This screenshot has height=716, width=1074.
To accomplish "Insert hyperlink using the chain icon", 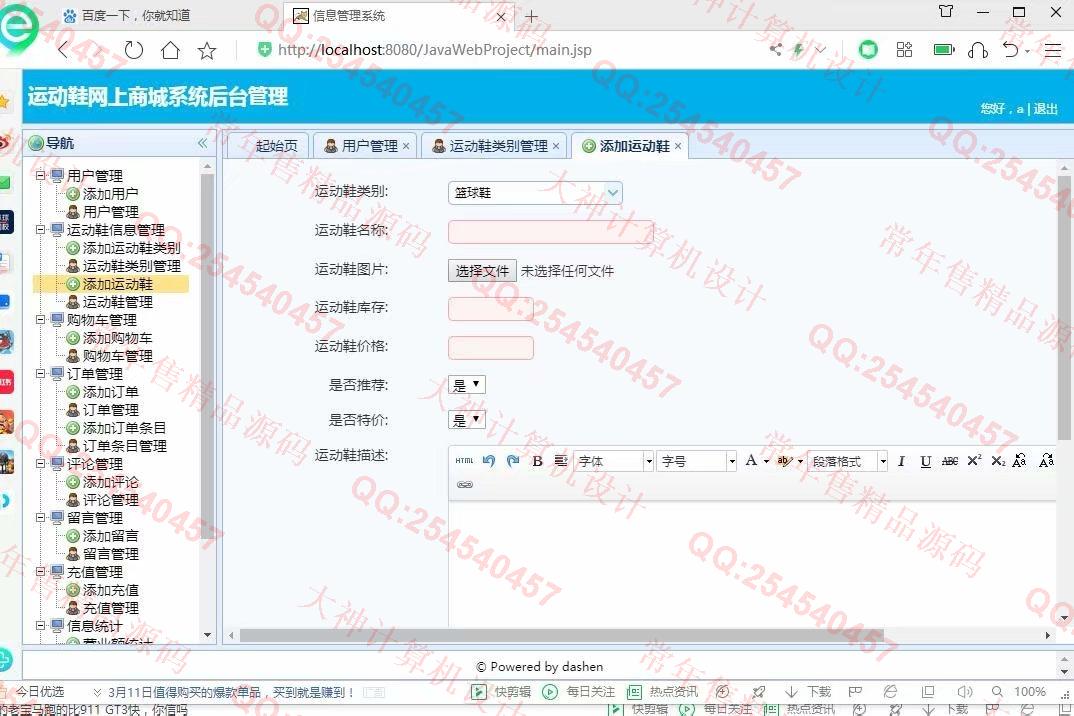I will pyautogui.click(x=464, y=485).
